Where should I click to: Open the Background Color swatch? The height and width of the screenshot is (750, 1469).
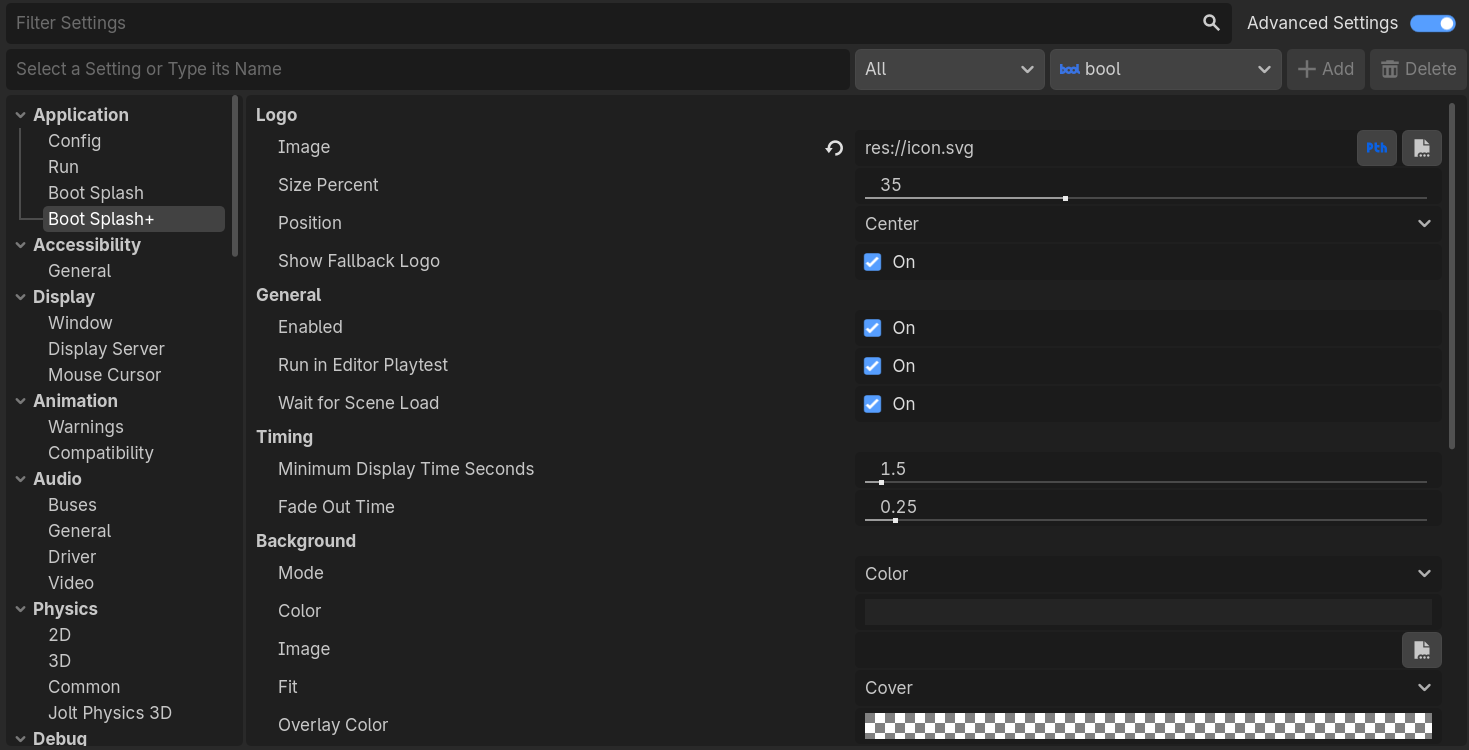click(x=1148, y=612)
